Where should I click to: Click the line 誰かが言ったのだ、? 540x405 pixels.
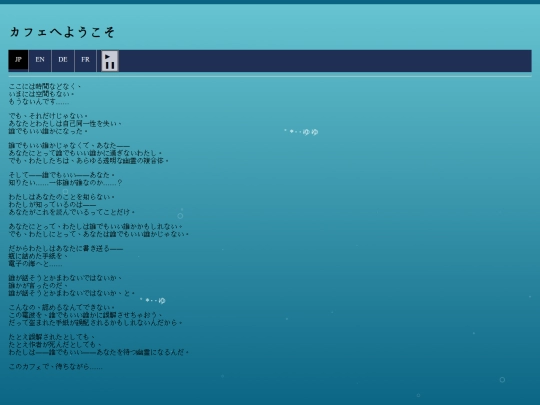point(38,285)
